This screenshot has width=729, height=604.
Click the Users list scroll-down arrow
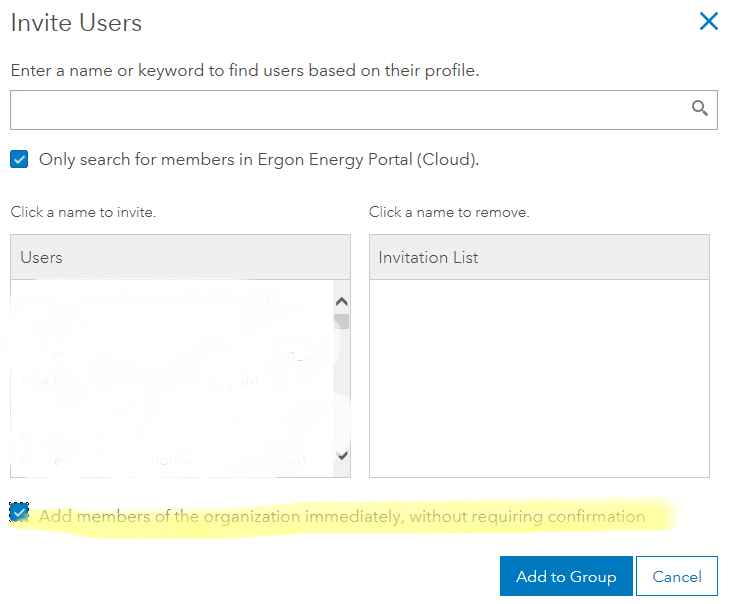(341, 455)
